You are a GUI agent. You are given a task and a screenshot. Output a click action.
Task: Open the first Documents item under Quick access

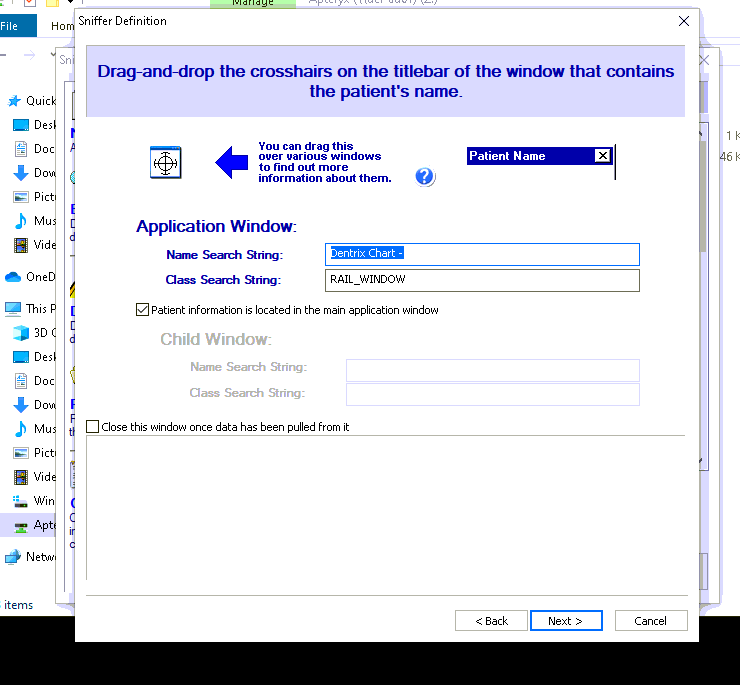pyautogui.click(x=34, y=149)
